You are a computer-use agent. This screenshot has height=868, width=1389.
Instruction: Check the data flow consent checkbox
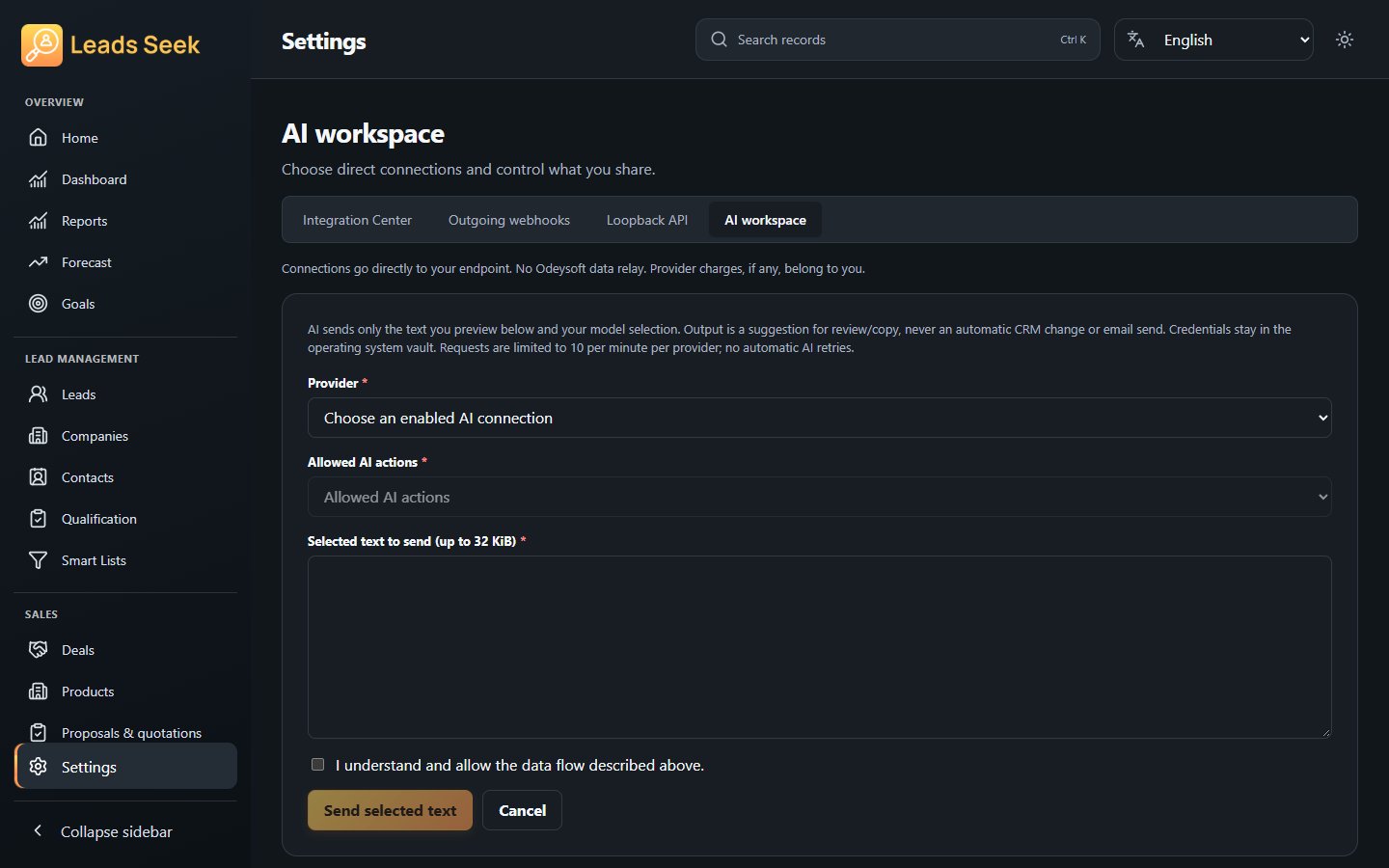click(x=317, y=765)
